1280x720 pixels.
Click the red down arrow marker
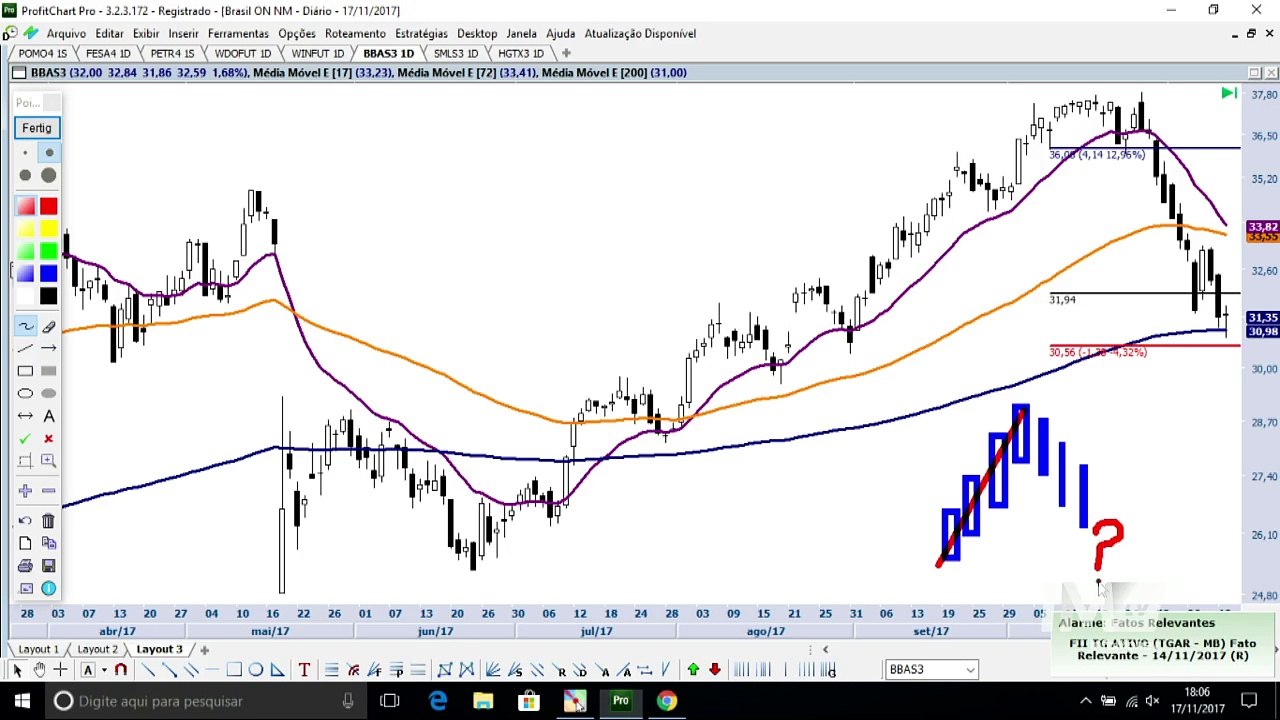(715, 670)
